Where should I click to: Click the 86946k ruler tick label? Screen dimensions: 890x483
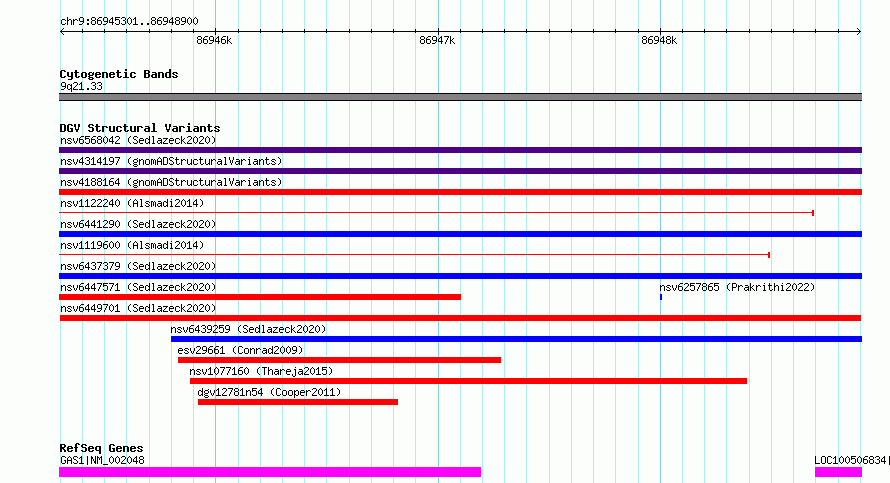pyautogui.click(x=214, y=41)
